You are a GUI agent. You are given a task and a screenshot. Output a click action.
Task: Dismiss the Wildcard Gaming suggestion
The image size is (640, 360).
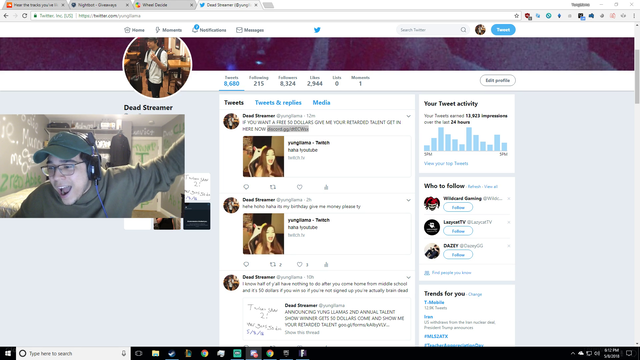[x=509, y=199]
